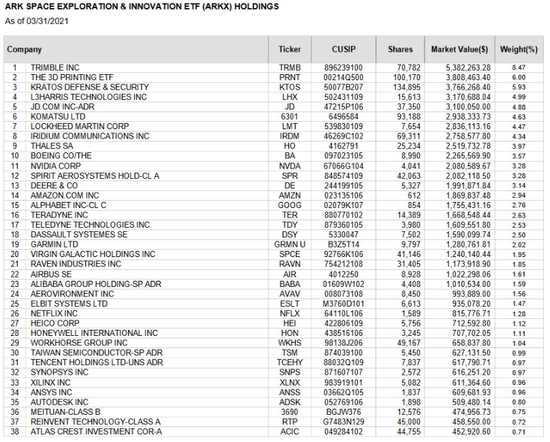This screenshot has width=550, height=442.
Task: Click AUTODESK INC company name
Action: (59, 402)
